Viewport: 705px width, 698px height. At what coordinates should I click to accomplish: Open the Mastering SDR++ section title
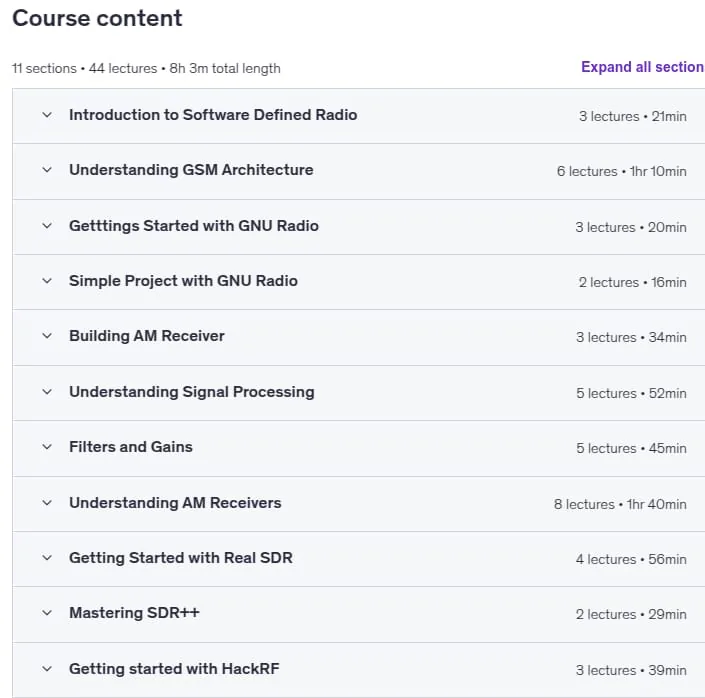pyautogui.click(x=134, y=613)
